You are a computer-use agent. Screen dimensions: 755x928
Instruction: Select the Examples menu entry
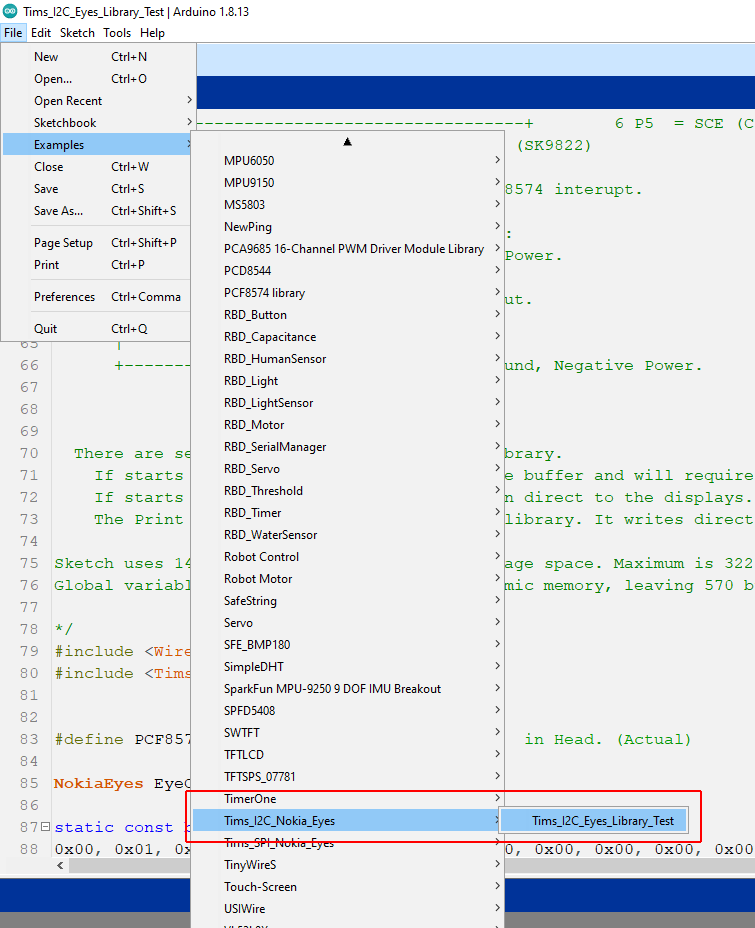click(x=98, y=144)
